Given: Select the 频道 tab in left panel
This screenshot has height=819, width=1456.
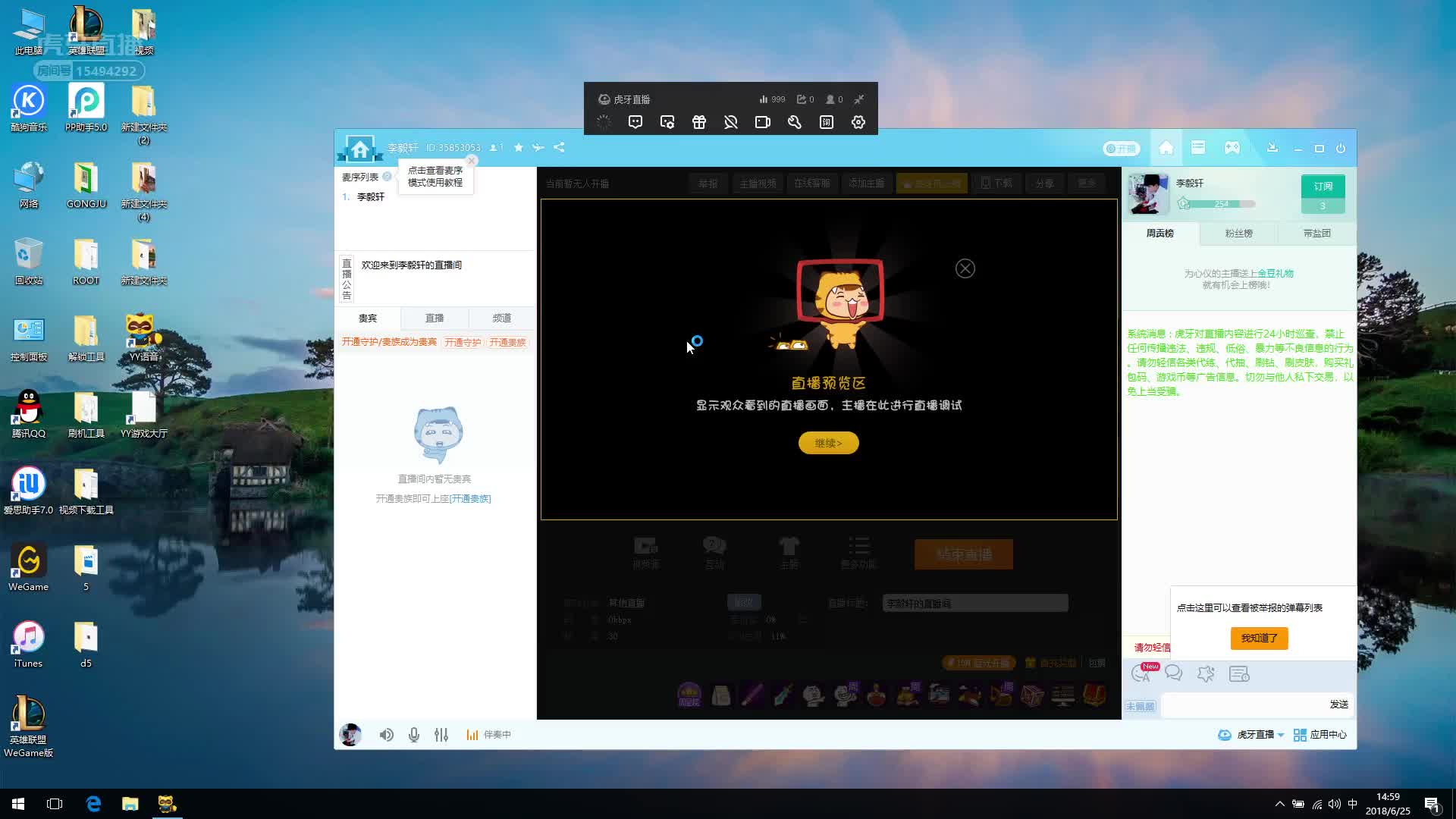Looking at the screenshot, I should [501, 318].
